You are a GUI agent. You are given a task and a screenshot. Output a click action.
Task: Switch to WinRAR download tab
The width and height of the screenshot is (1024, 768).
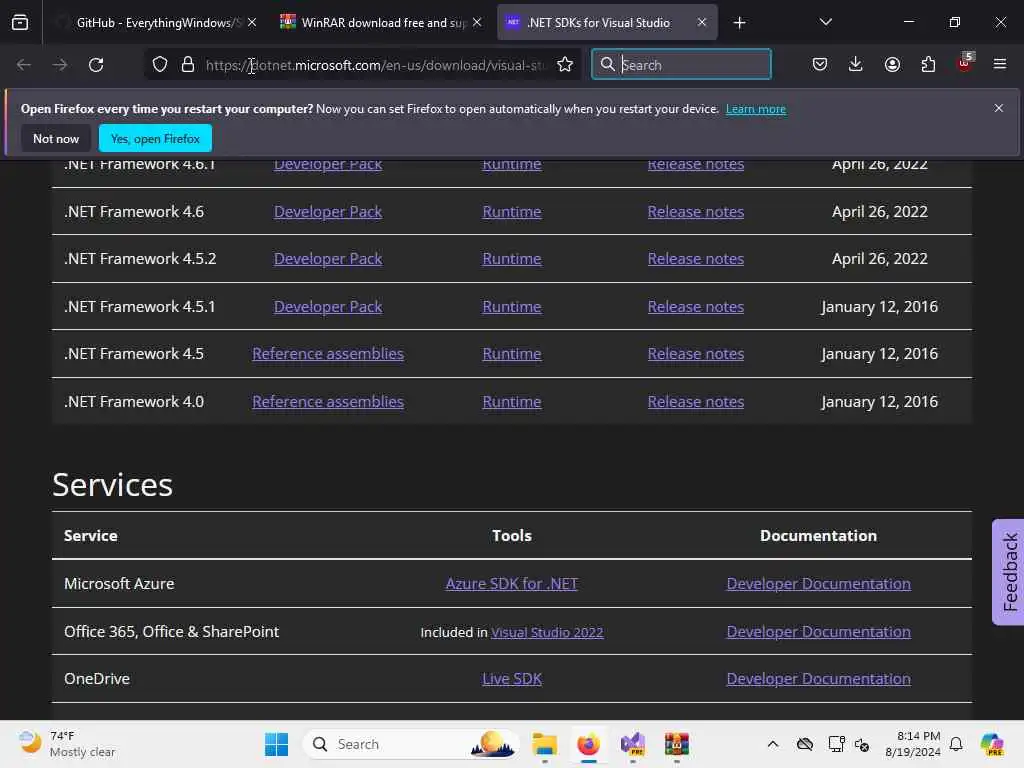(381, 23)
